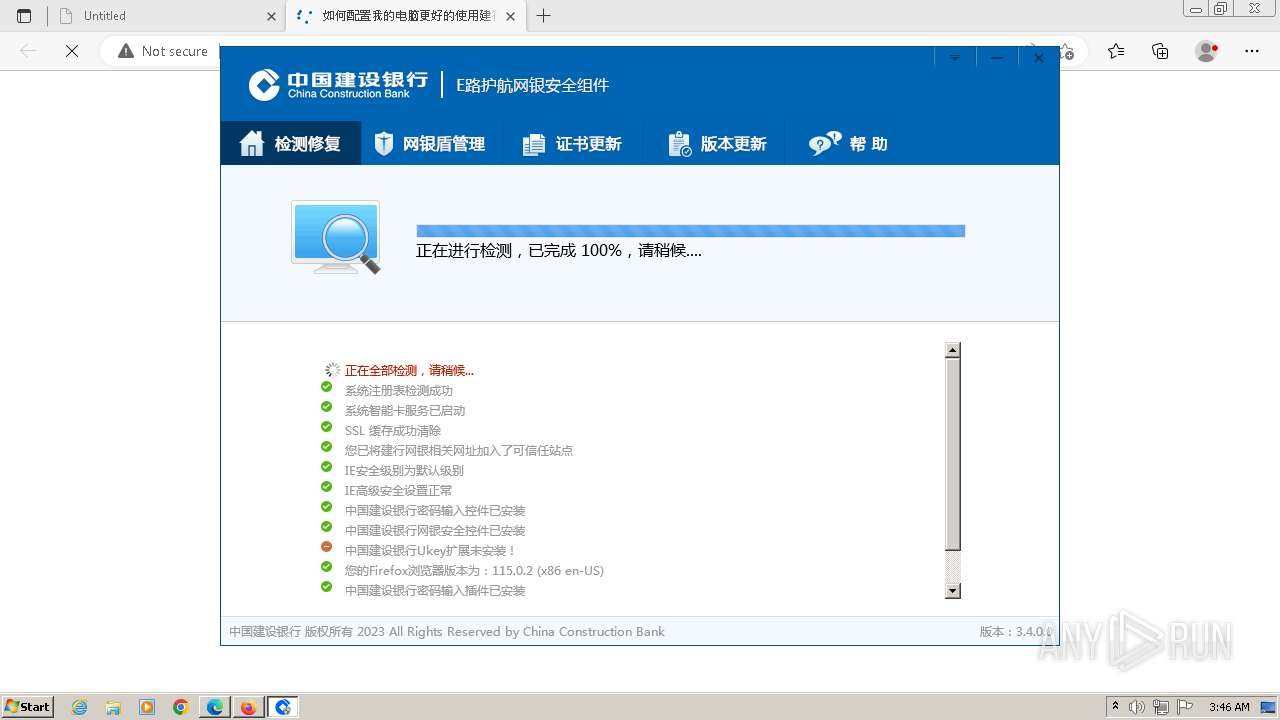Switch to the Untitled browser tab
Screen dimensions: 1280x720
tap(166, 16)
